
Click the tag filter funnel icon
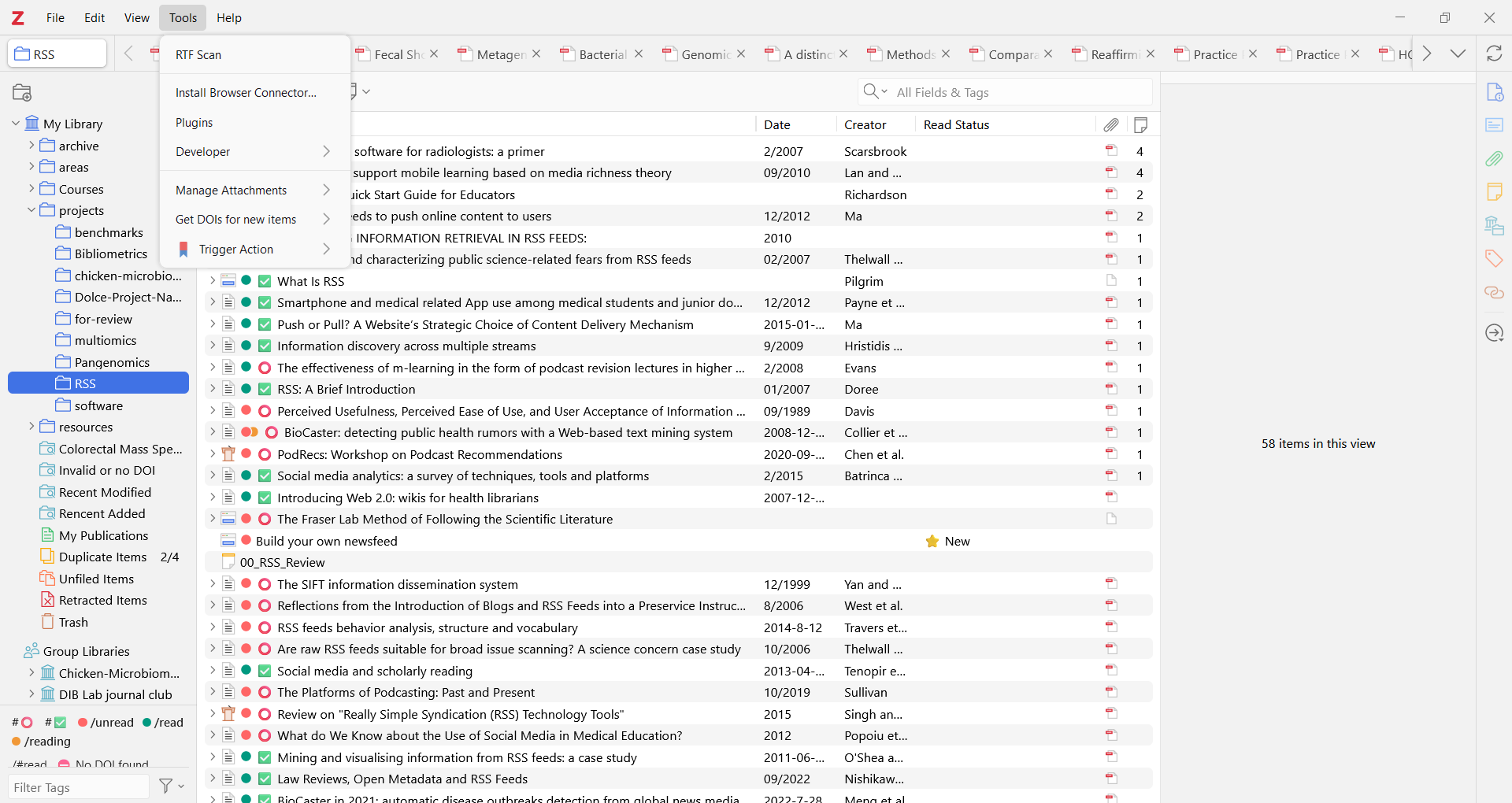tap(166, 786)
